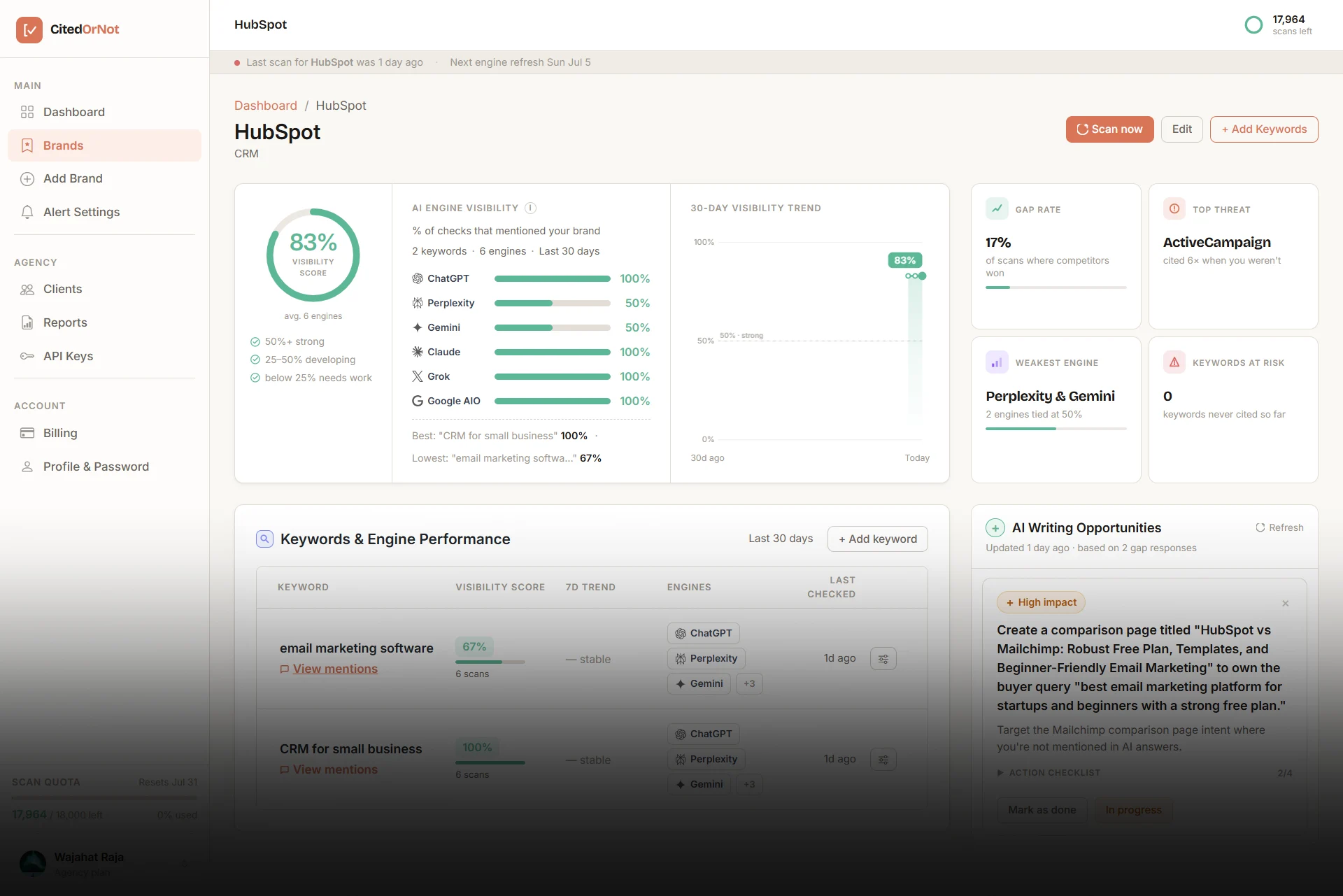Click the High impact tag

click(x=1041, y=602)
